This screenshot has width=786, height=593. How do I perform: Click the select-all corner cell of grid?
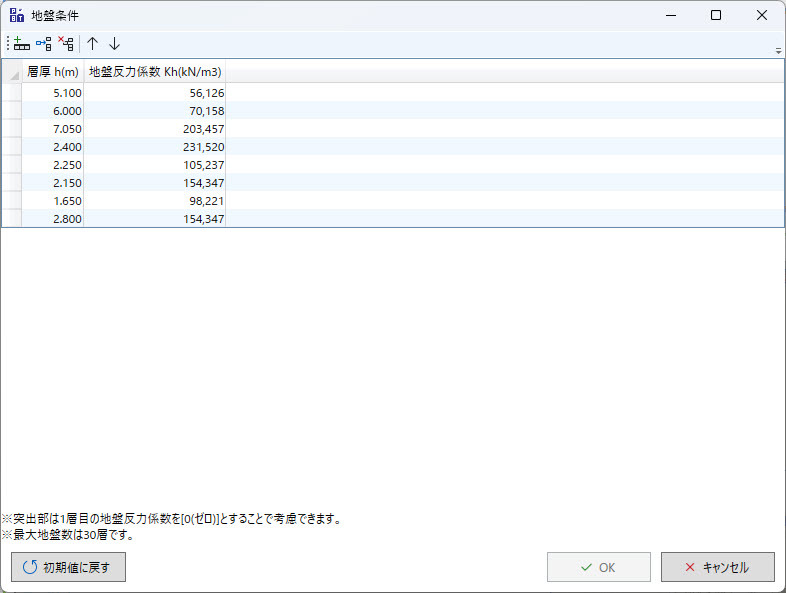coord(11,72)
